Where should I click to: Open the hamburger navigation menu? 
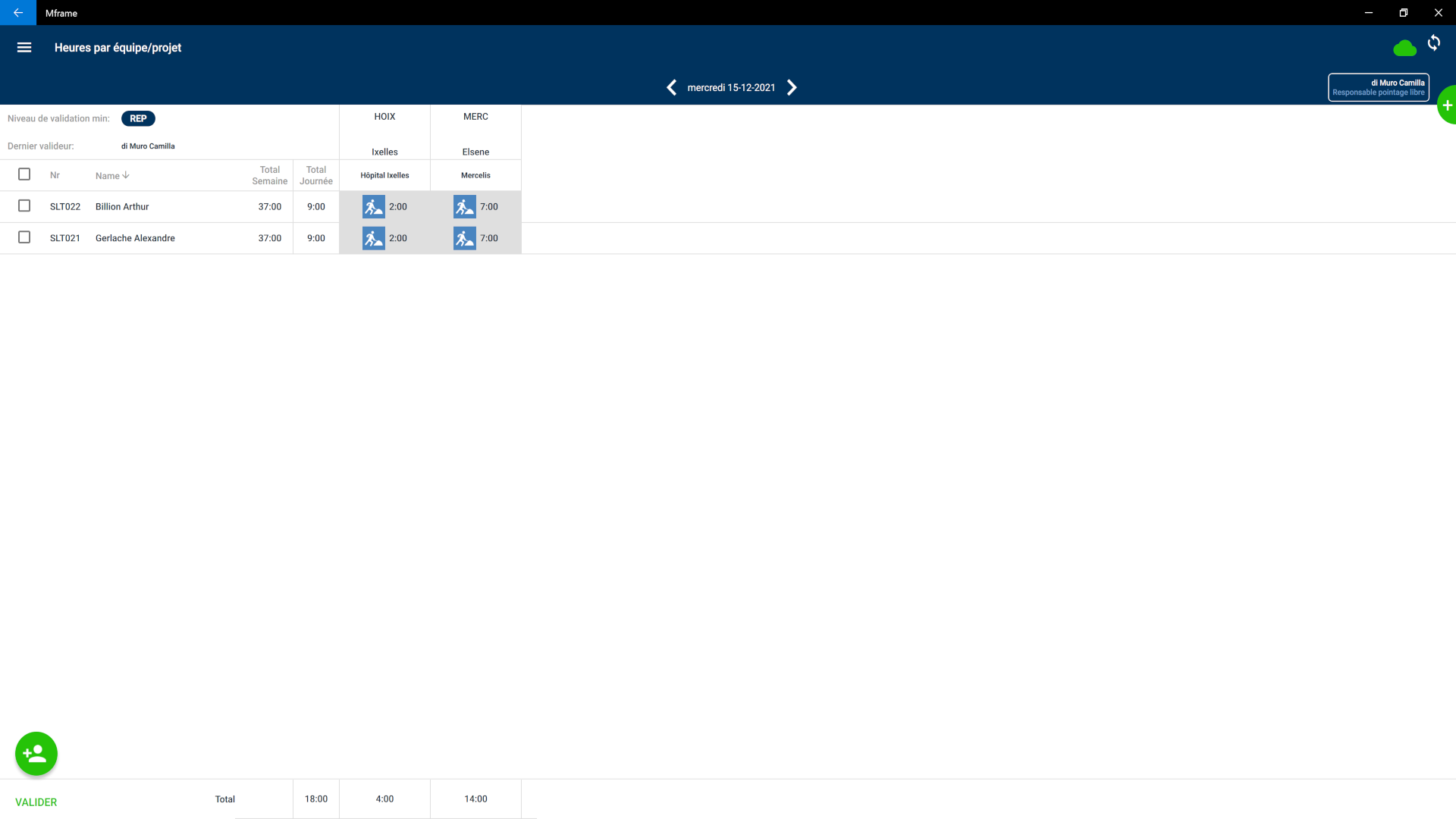click(x=24, y=47)
